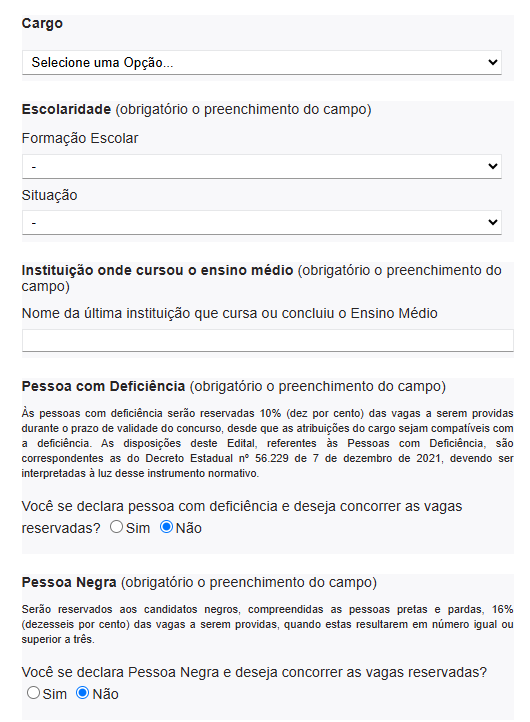The height and width of the screenshot is (722, 530).
Task: Focus the Ensino Médio institution name field
Action: (268, 340)
